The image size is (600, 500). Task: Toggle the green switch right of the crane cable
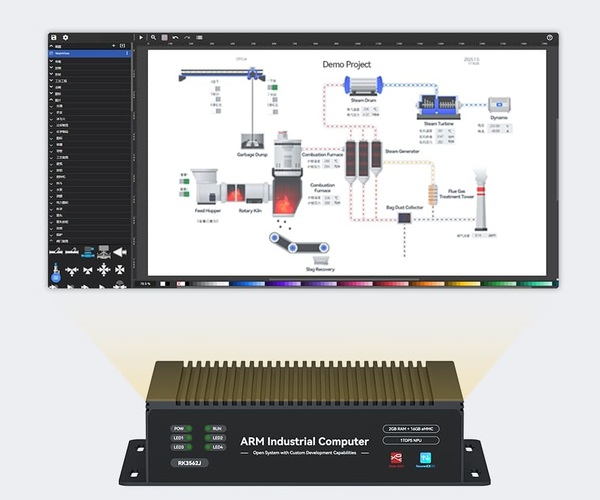pyautogui.click(x=272, y=88)
